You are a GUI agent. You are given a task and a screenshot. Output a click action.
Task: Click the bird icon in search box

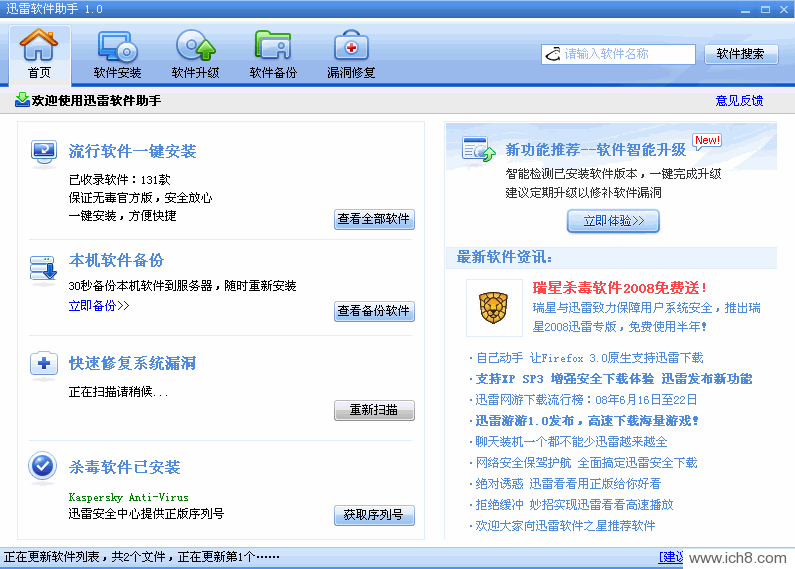tap(553, 54)
